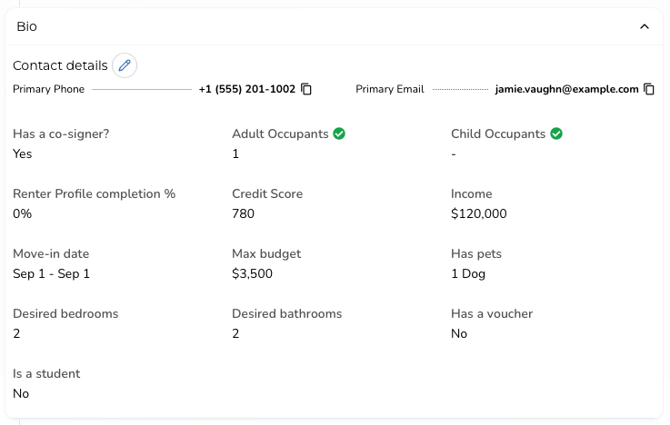Viewport: 670px width, 425px height.
Task: Click the Desired bedrooms label
Action: [65, 314]
